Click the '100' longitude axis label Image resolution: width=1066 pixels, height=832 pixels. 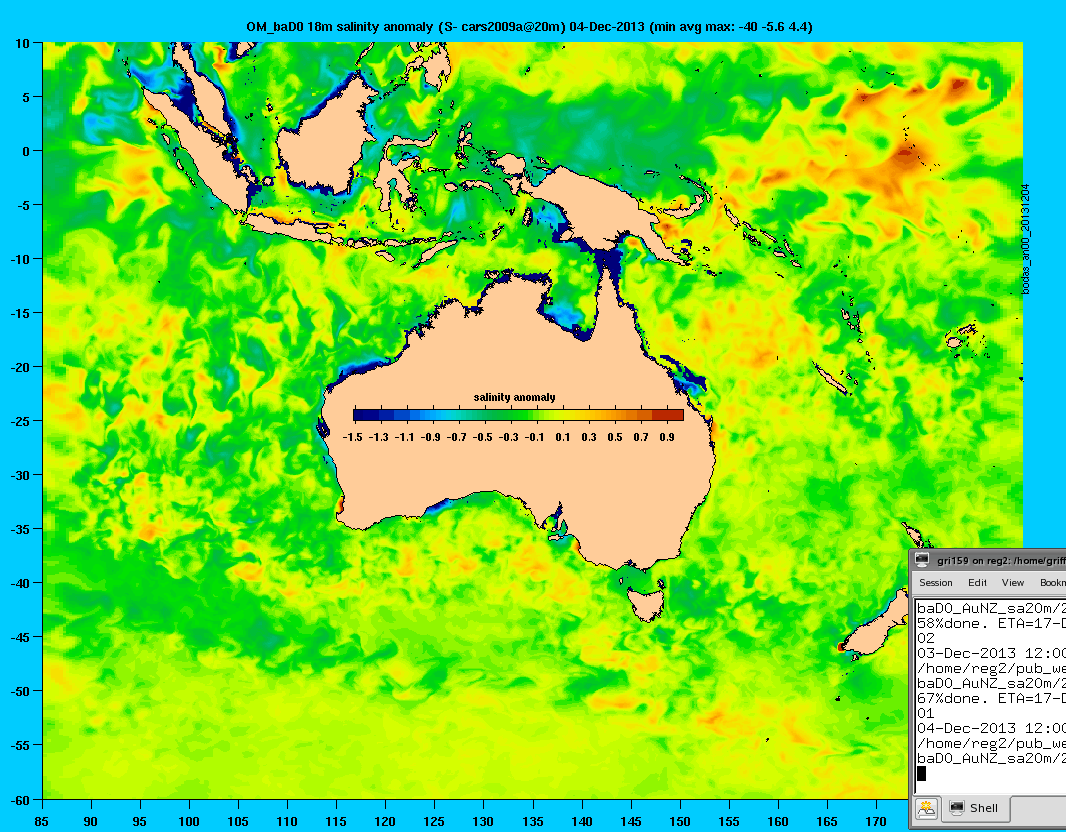pyautogui.click(x=188, y=821)
